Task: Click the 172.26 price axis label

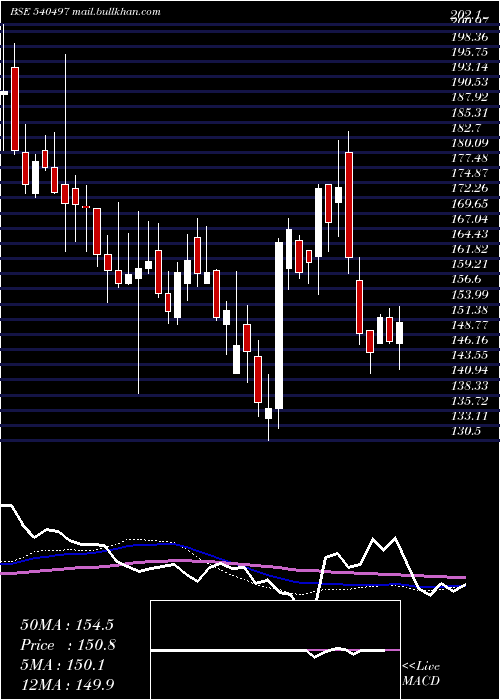Action: pyautogui.click(x=469, y=188)
